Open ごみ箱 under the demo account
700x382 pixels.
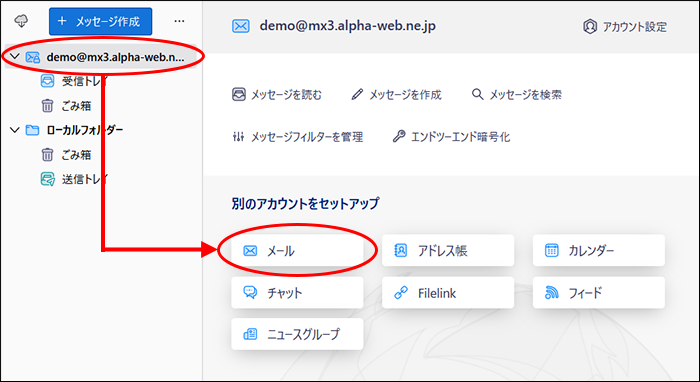66,106
